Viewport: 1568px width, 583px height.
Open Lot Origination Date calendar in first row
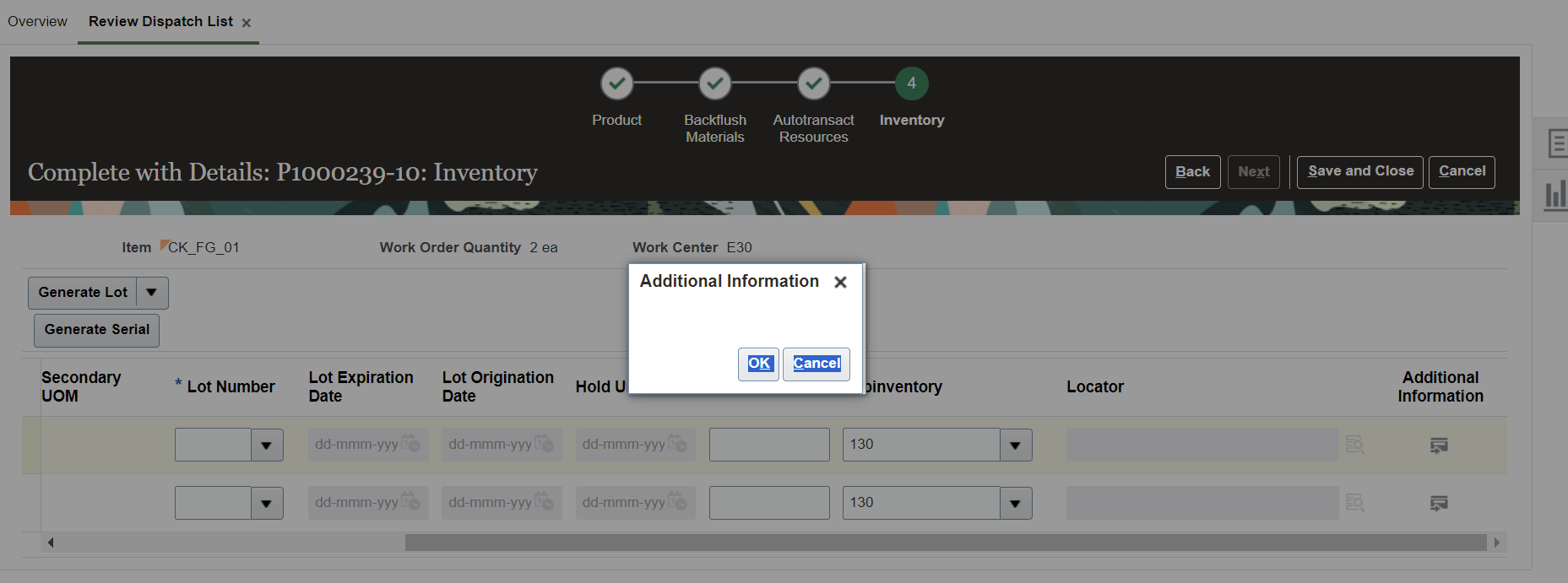tap(544, 444)
